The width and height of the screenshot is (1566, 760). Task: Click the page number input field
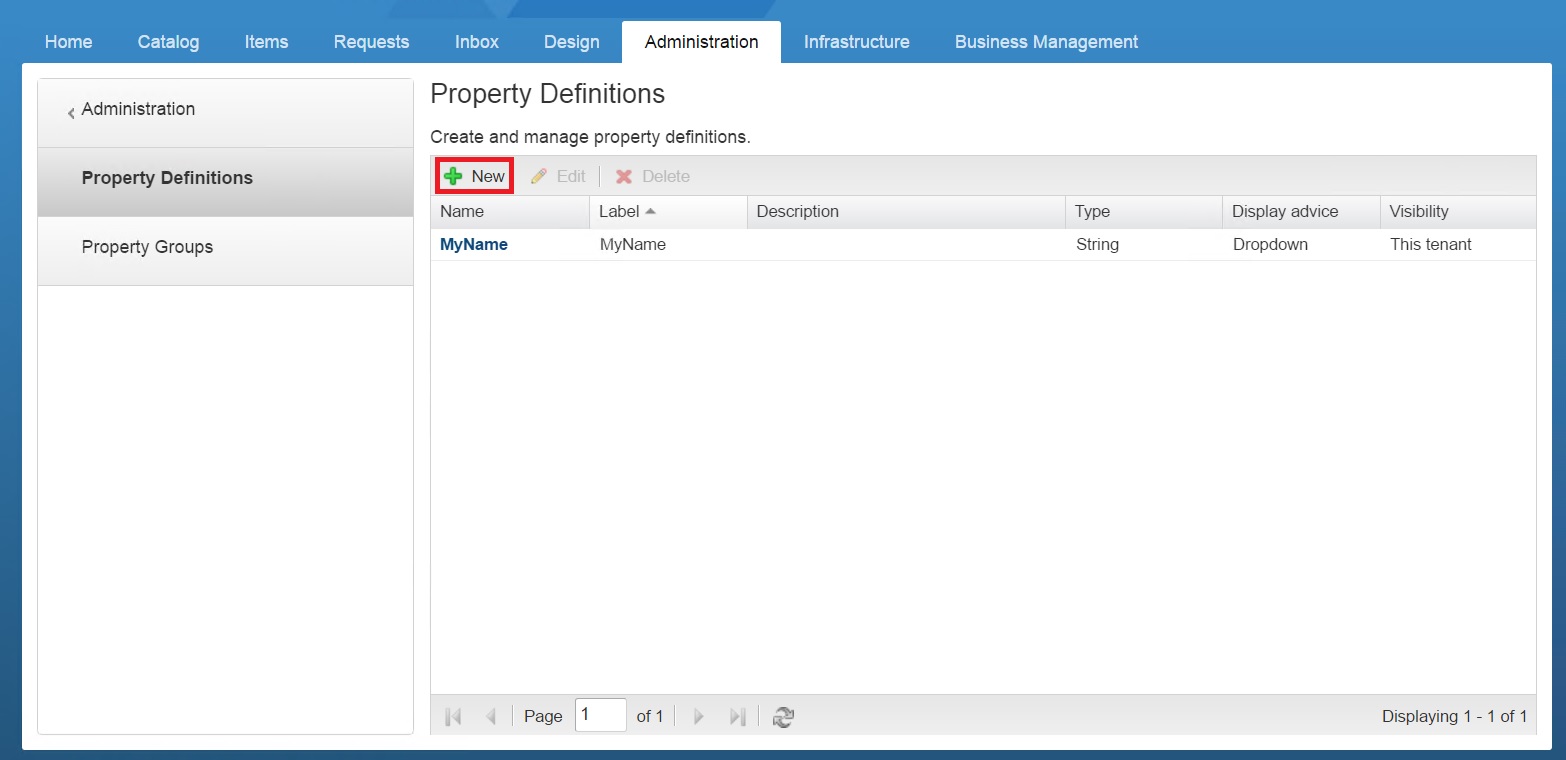click(x=601, y=716)
